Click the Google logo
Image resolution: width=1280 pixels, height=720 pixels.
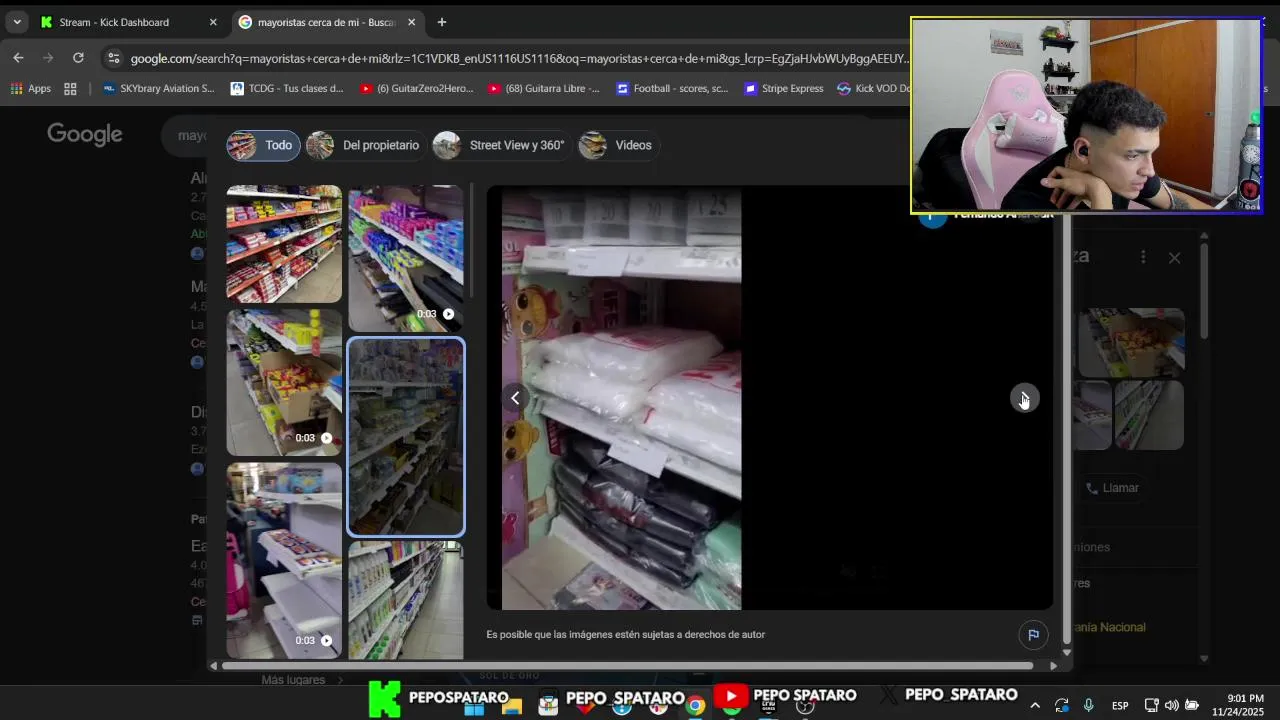point(85,134)
